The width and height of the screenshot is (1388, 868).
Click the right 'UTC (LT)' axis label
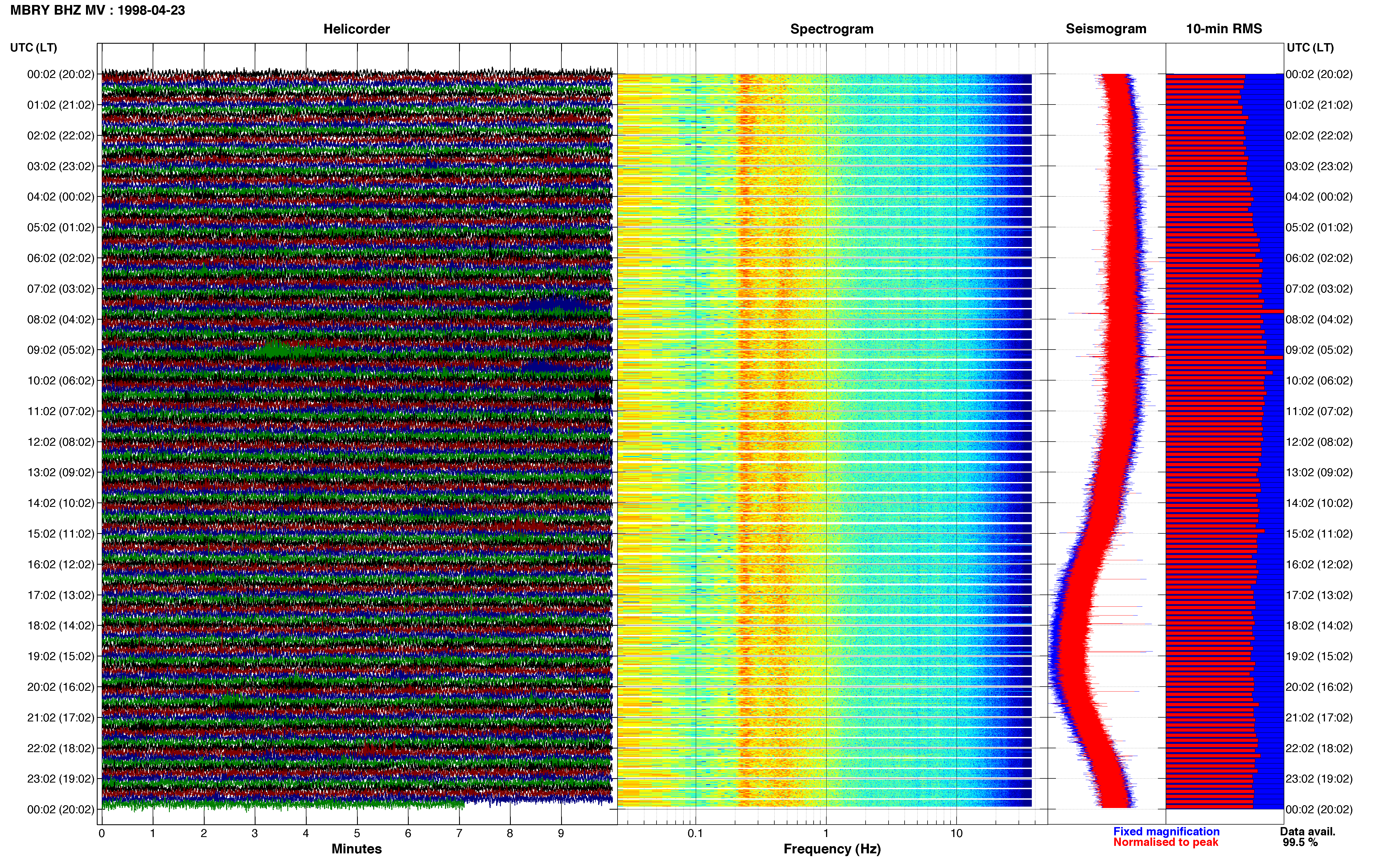coord(1310,48)
